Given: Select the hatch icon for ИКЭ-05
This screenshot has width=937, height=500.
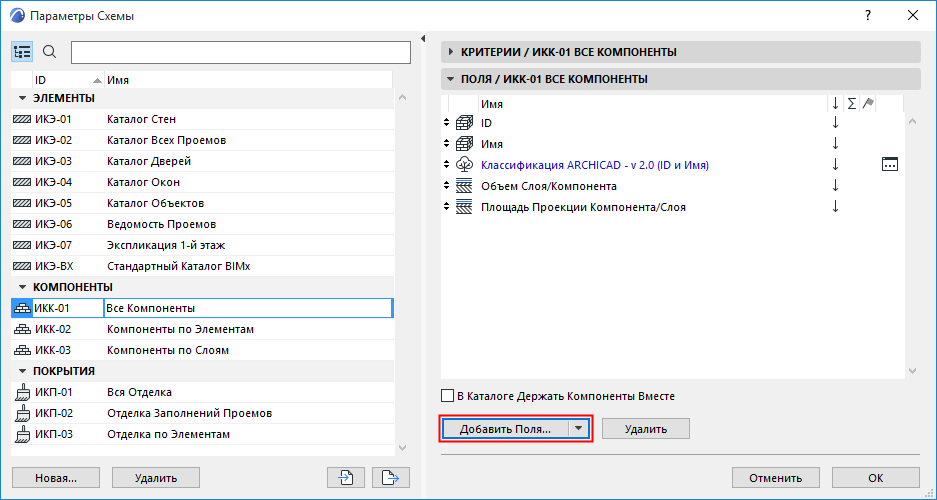Looking at the screenshot, I should point(22,203).
